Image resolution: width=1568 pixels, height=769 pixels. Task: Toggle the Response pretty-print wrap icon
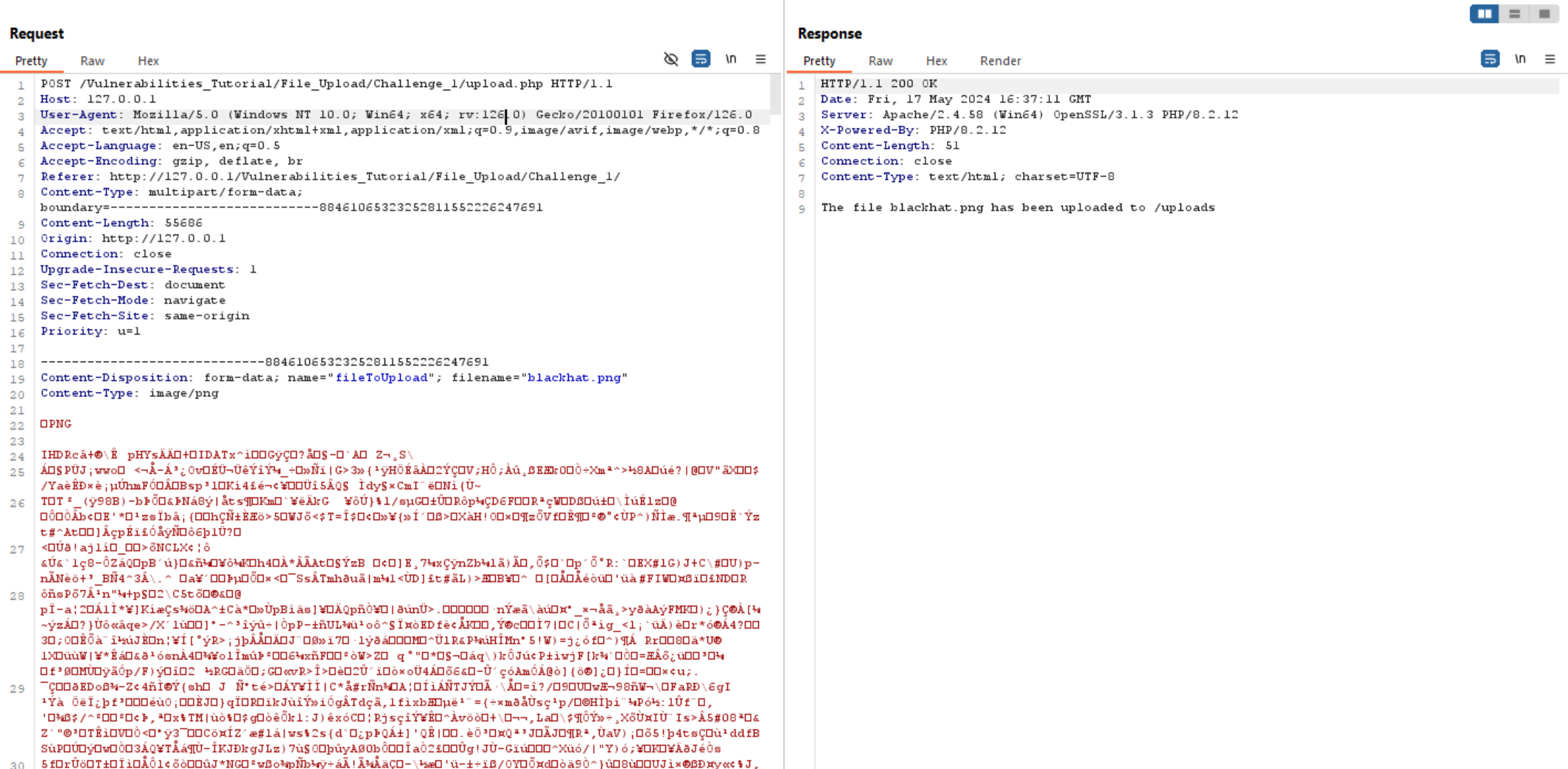pos(1490,59)
